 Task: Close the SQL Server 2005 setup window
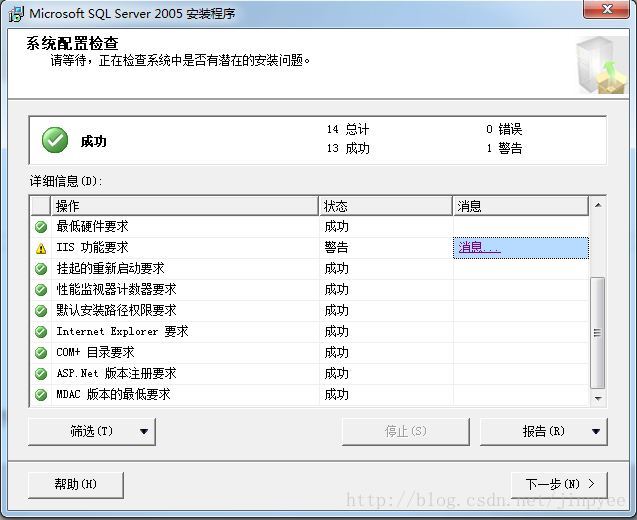(606, 9)
